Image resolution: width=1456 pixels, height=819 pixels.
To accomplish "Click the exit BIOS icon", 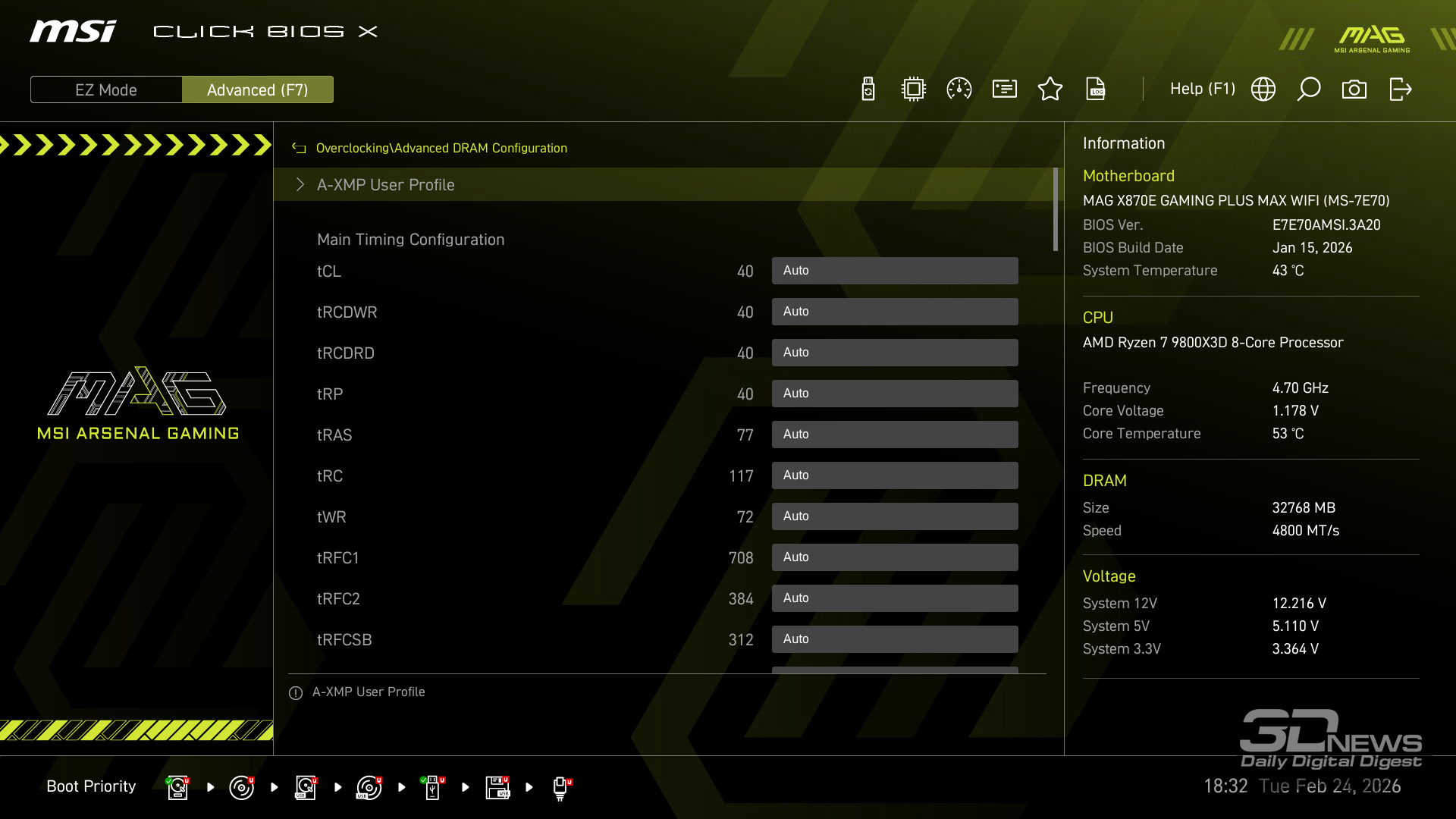I will 1400,89.
